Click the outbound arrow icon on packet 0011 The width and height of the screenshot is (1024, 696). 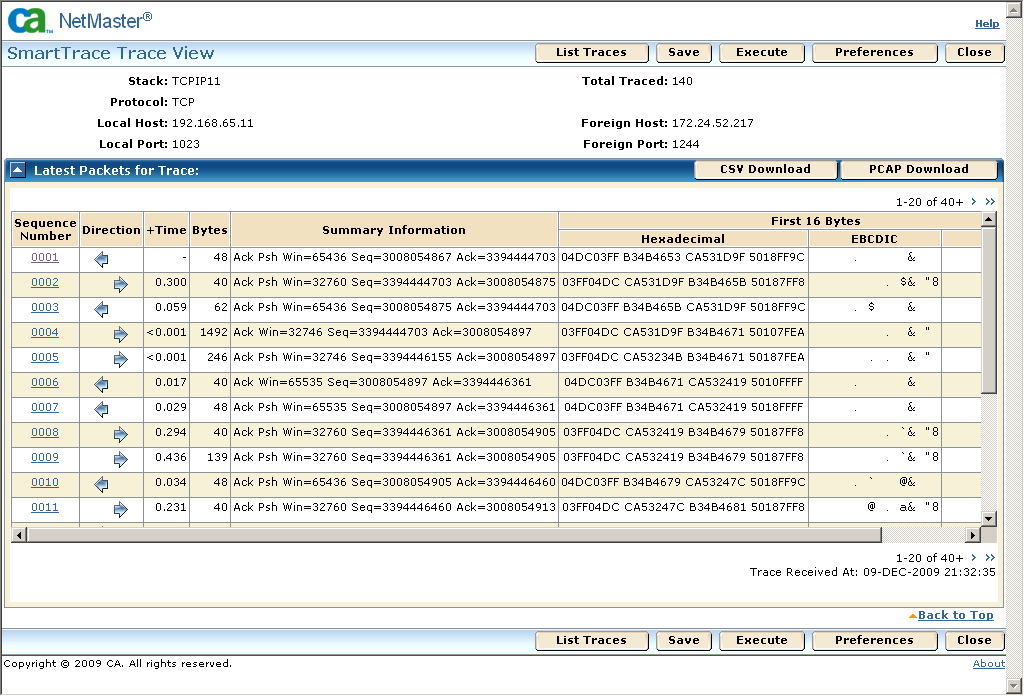pos(122,509)
